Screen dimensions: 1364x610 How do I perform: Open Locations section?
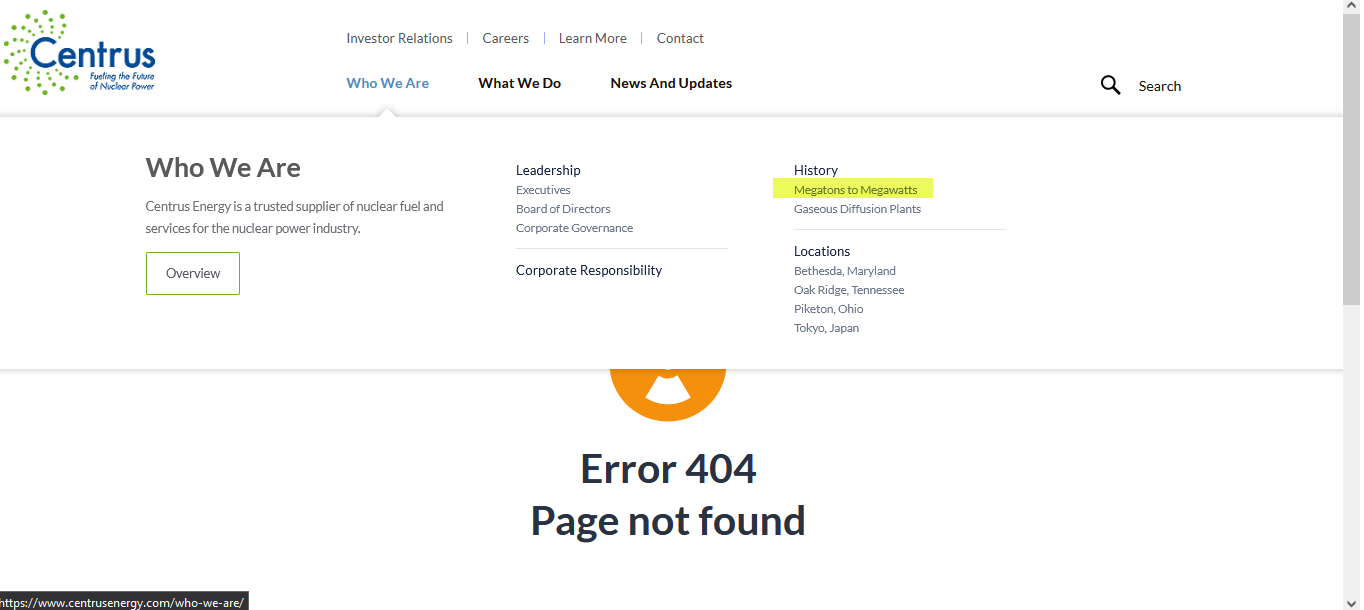tap(822, 251)
